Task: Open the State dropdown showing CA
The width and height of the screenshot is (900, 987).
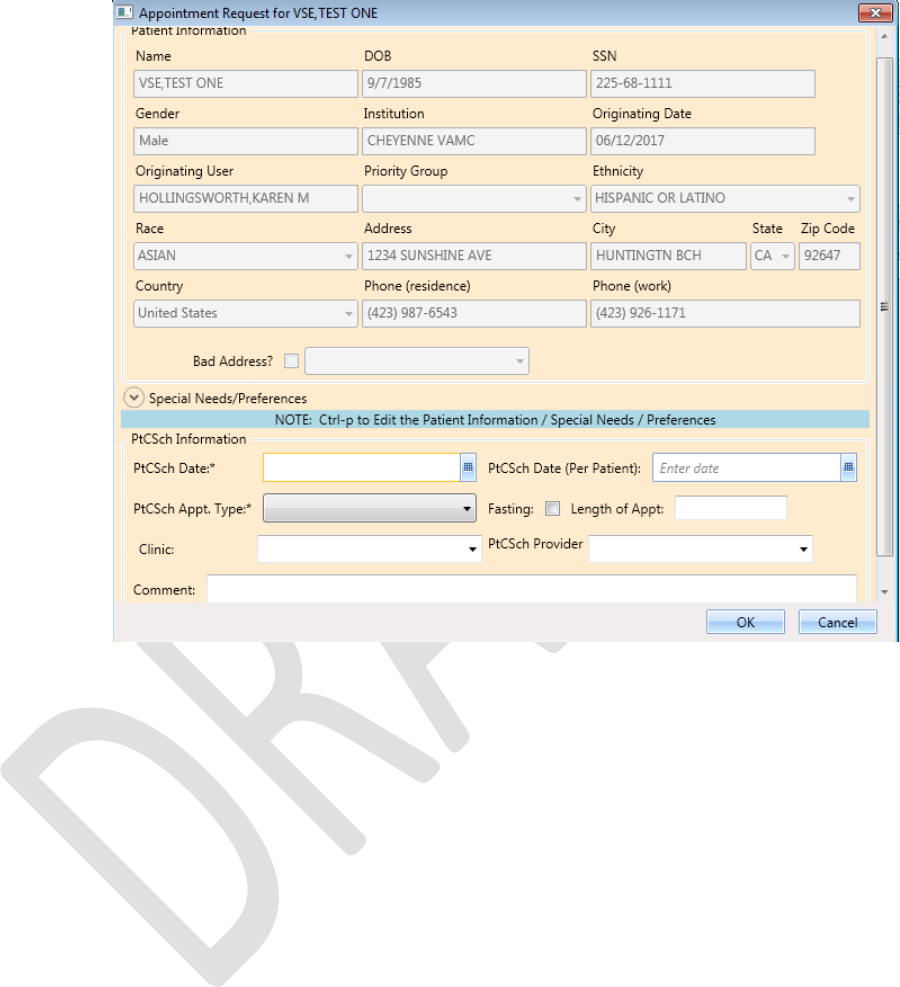Action: 772,256
